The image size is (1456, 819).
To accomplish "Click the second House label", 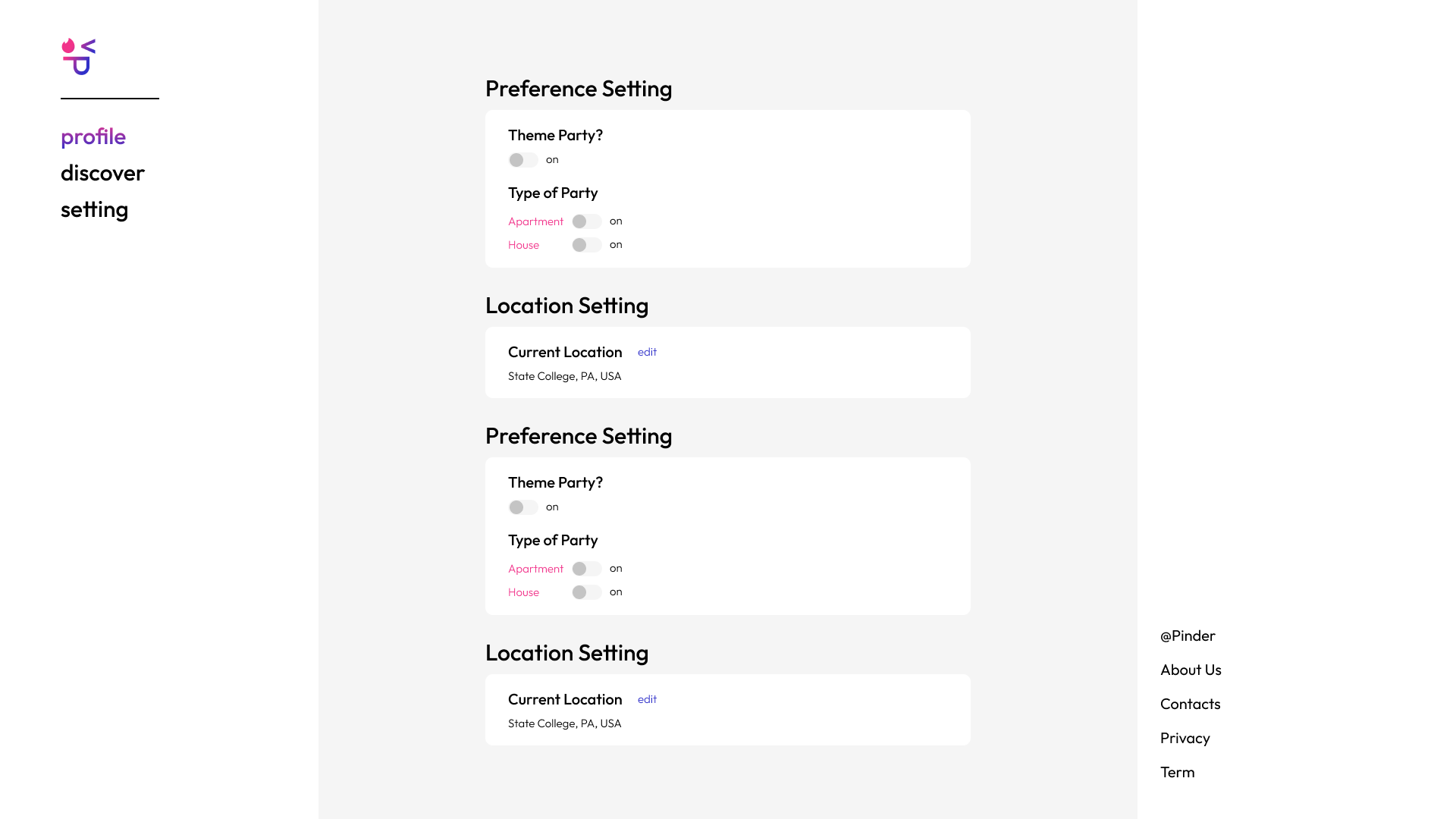I will [523, 592].
